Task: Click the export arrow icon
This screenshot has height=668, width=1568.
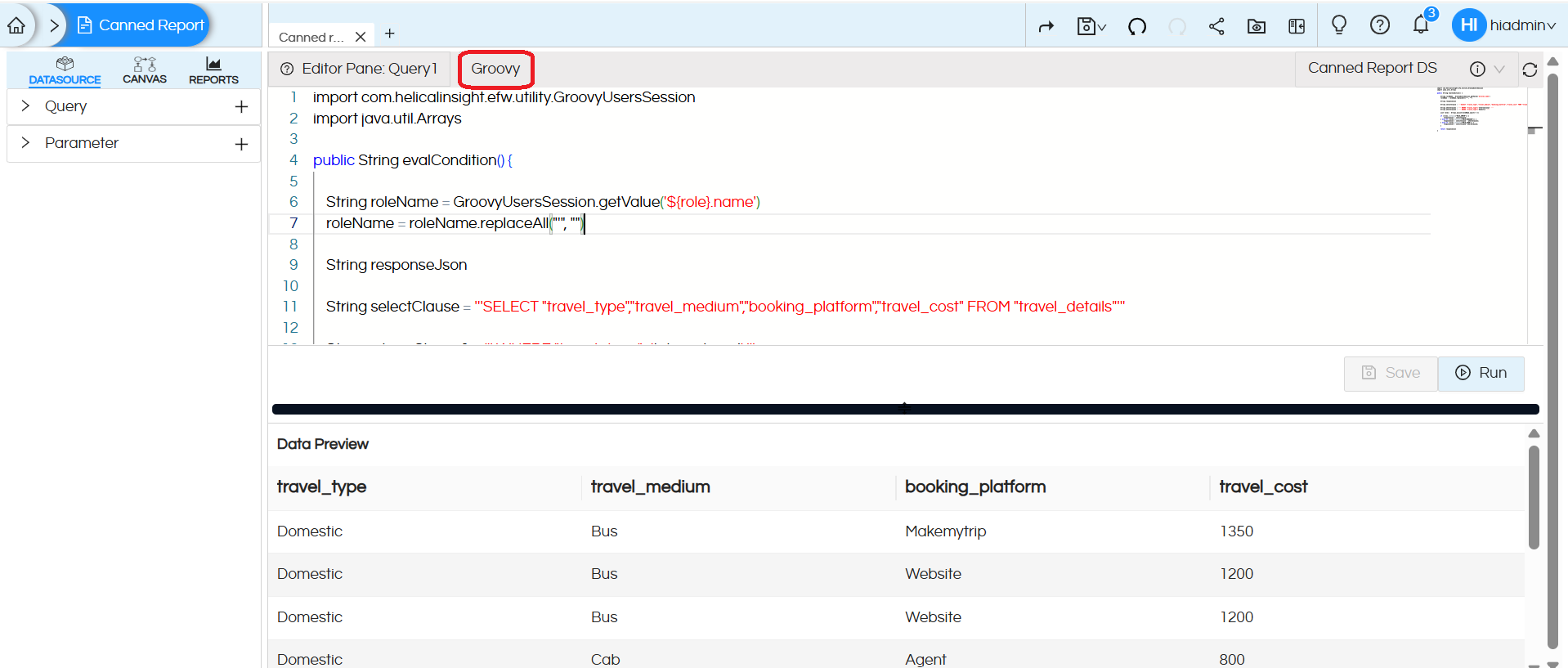Action: pyautogui.click(x=1046, y=26)
